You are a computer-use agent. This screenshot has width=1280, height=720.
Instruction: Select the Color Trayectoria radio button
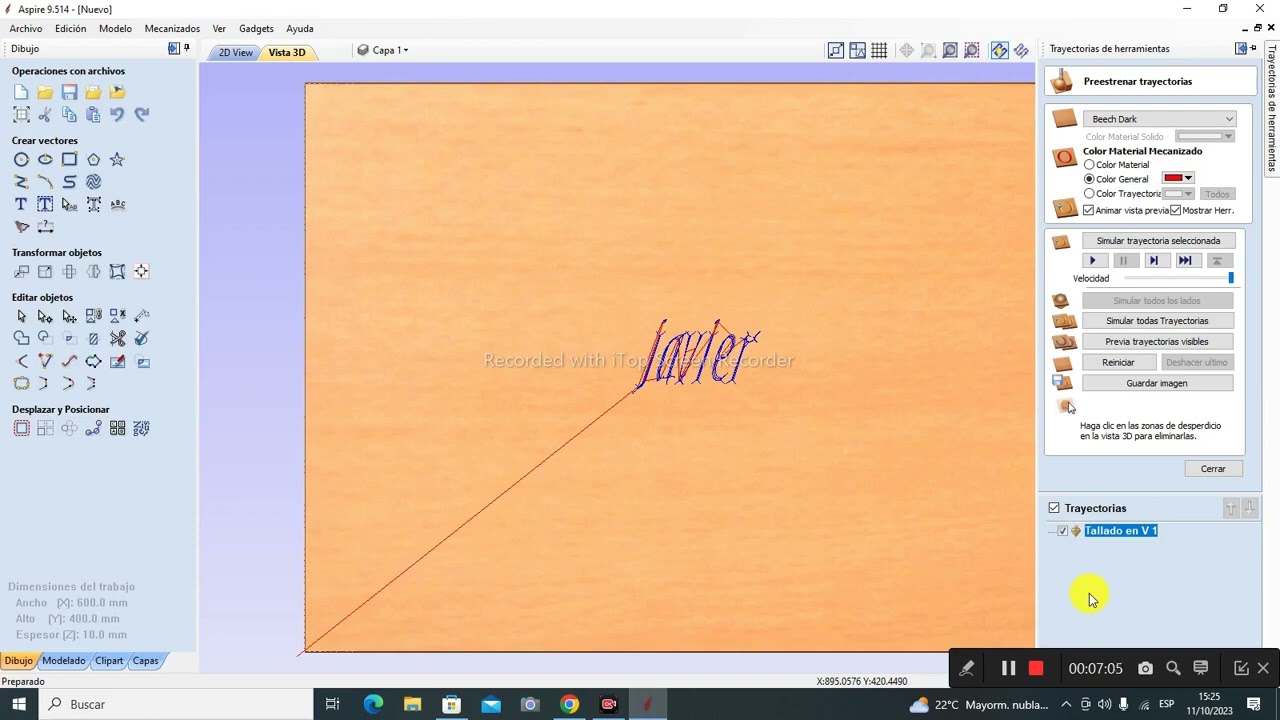click(x=1089, y=193)
